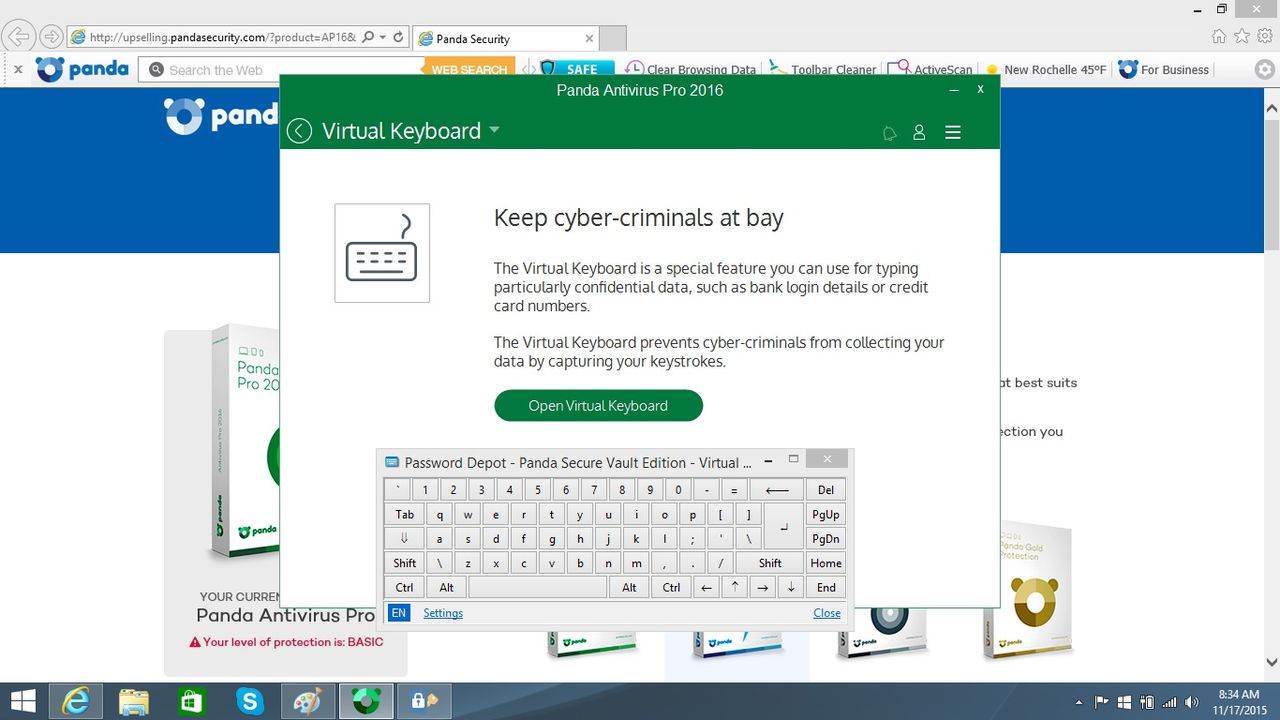
Task: Toggle the left Ctrl key on virtual keyboard
Action: tap(405, 587)
